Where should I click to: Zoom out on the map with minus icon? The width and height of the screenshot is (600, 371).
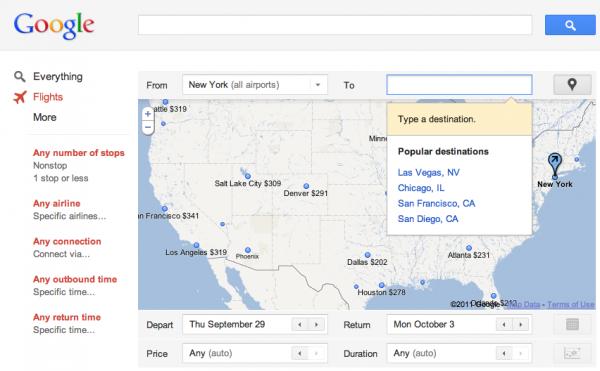tap(148, 127)
